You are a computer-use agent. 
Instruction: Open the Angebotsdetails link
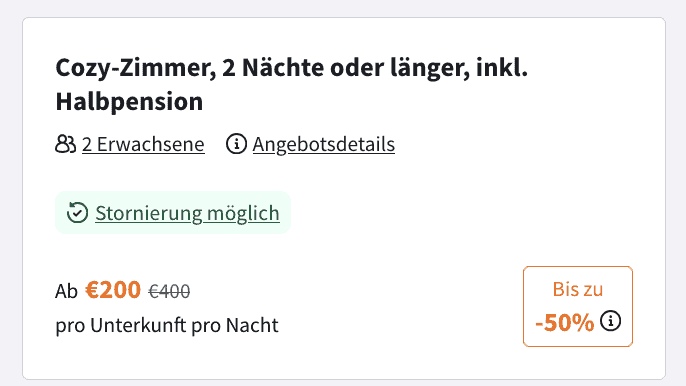point(324,144)
